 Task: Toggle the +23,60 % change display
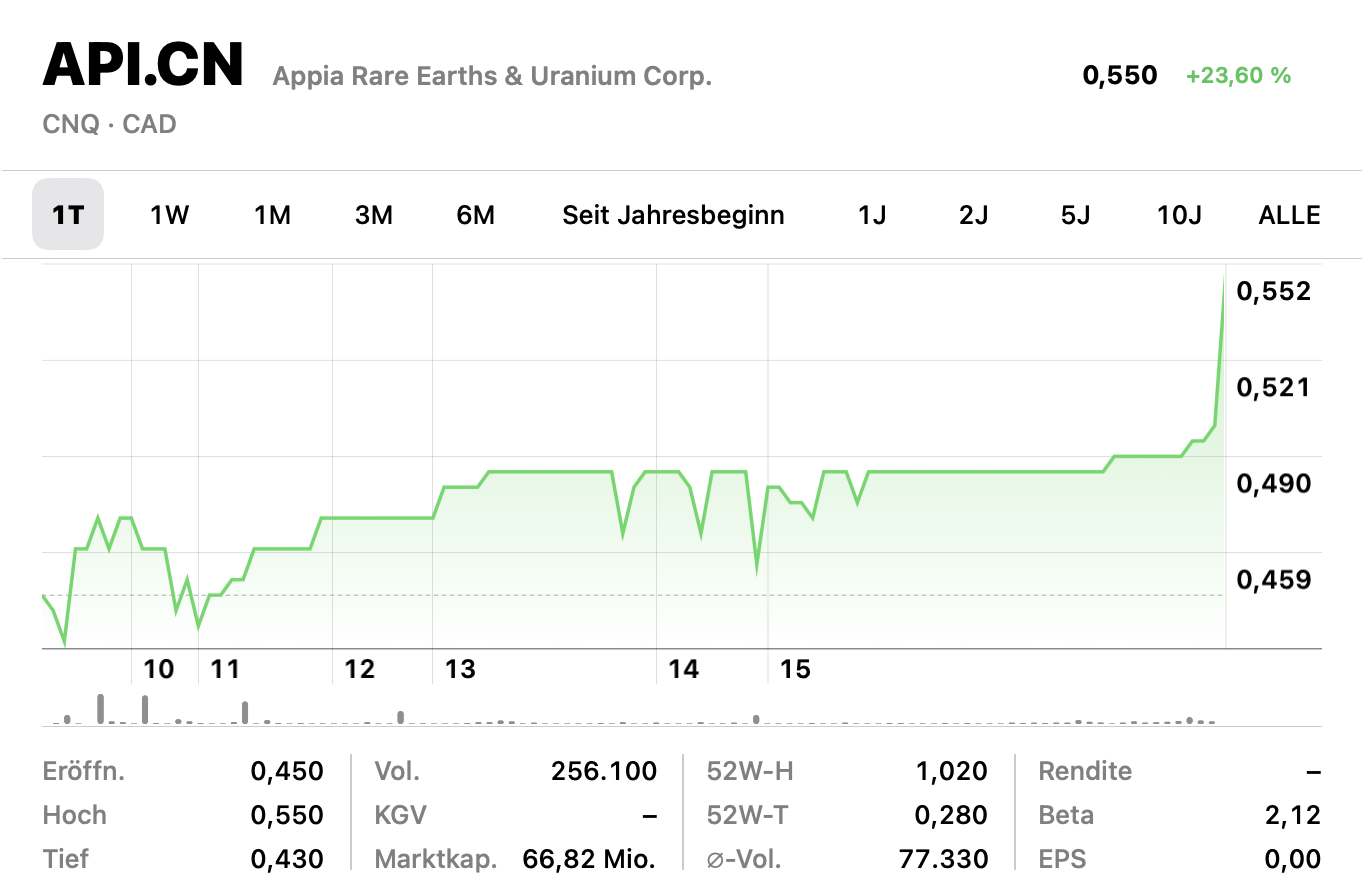(1238, 76)
